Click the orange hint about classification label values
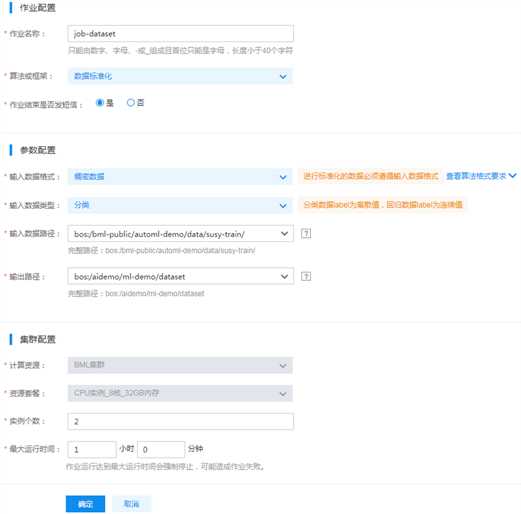Screen dimensions: 521x514 tap(383, 204)
